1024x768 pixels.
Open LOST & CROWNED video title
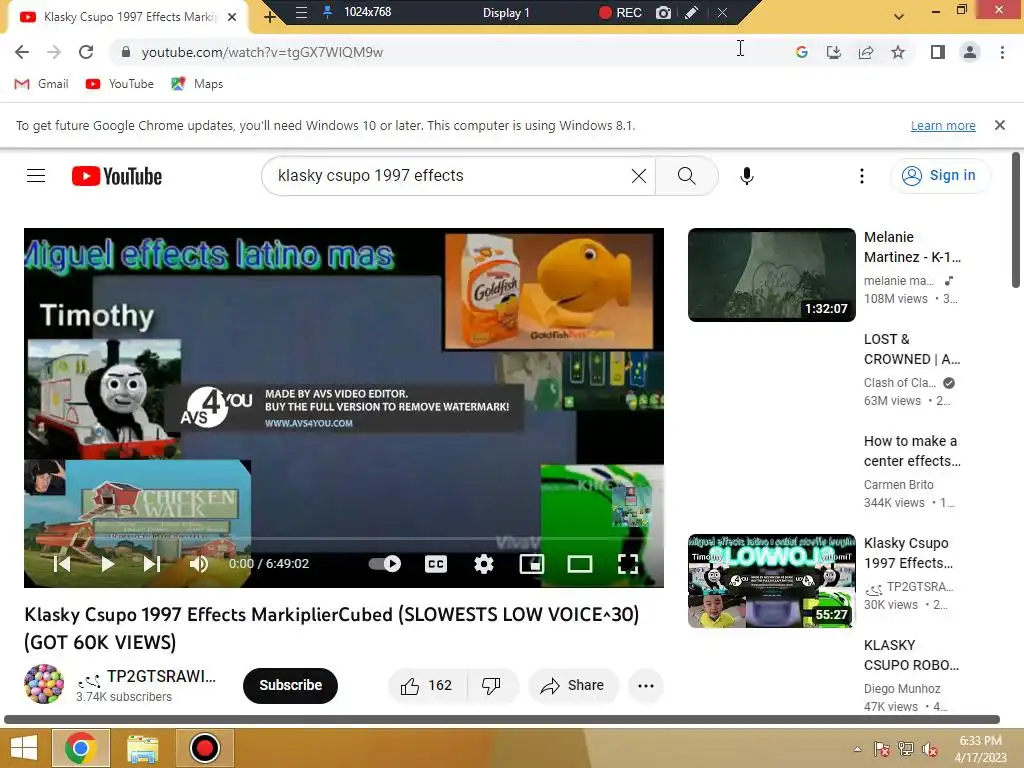click(x=912, y=349)
